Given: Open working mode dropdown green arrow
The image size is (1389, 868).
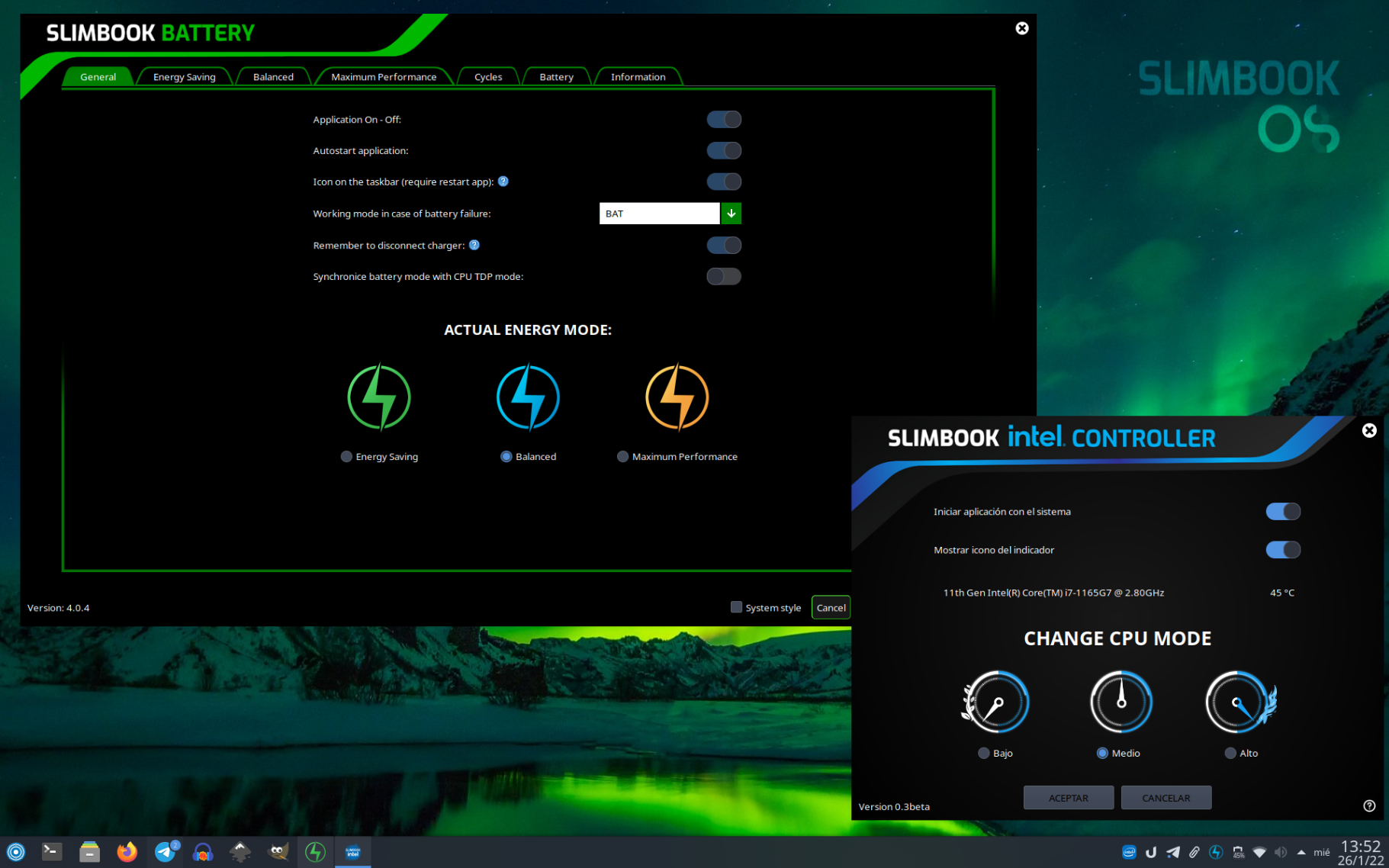Looking at the screenshot, I should pyautogui.click(x=731, y=214).
